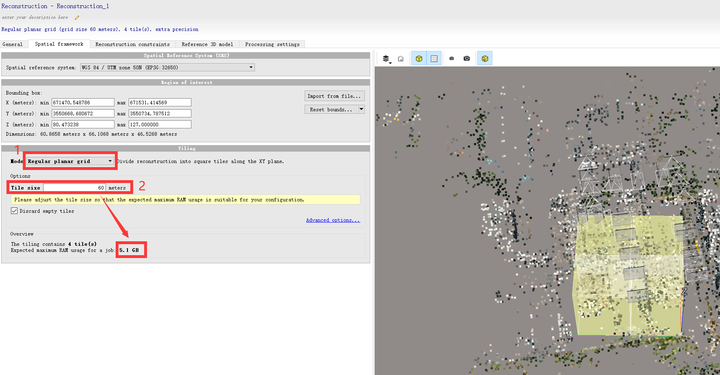Image resolution: width=720 pixels, height=375 pixels.
Task: Toggle the edit region-of-interest icon
Action: click(x=485, y=58)
